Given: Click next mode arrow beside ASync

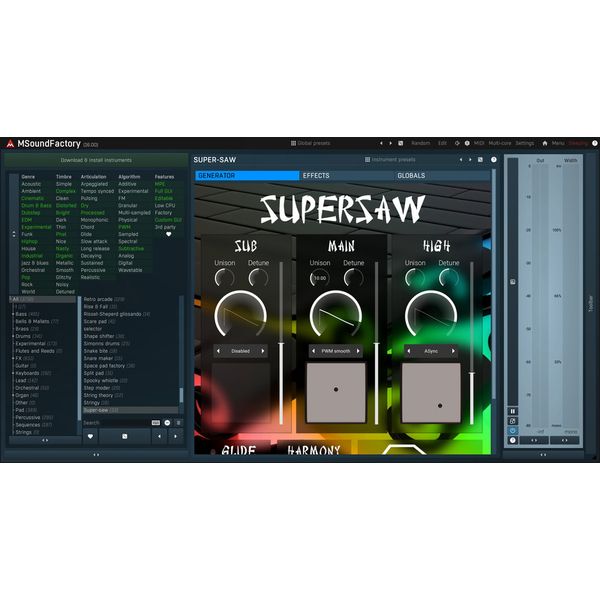Looking at the screenshot, I should click(453, 351).
